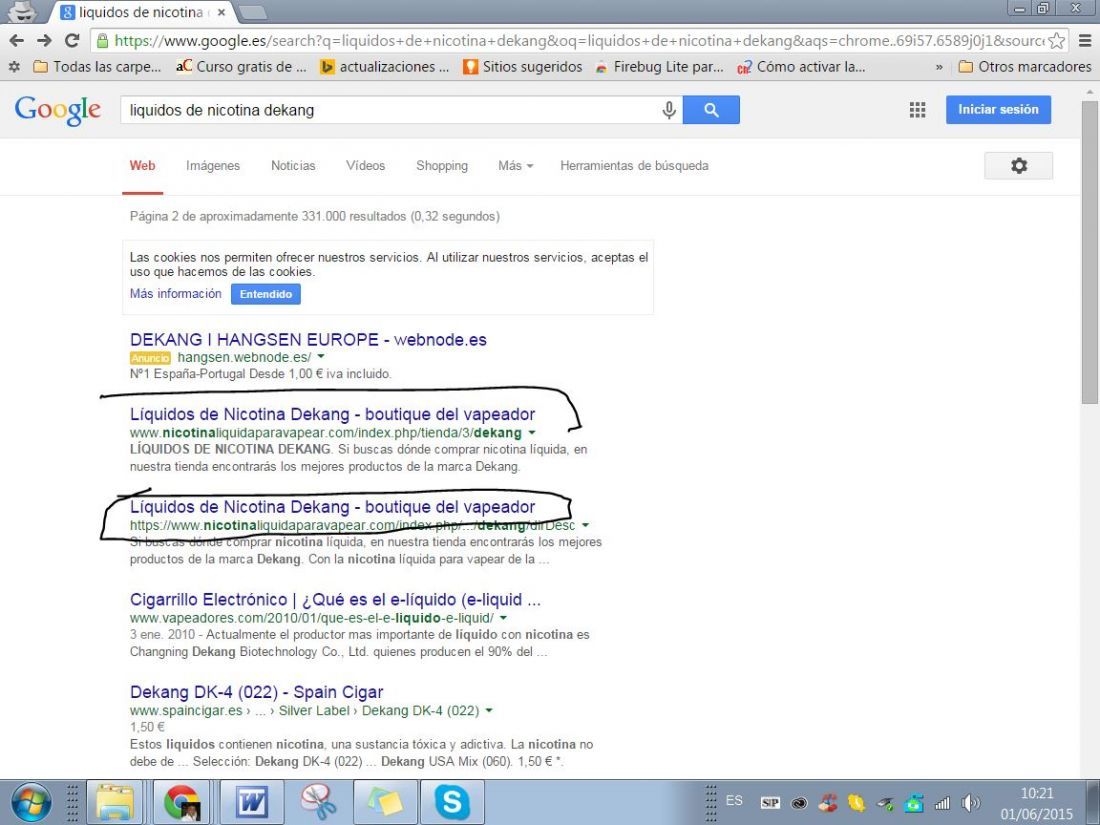Open the actualizaciones bookmark
Image resolution: width=1100 pixels, height=825 pixels.
pyautogui.click(x=384, y=67)
